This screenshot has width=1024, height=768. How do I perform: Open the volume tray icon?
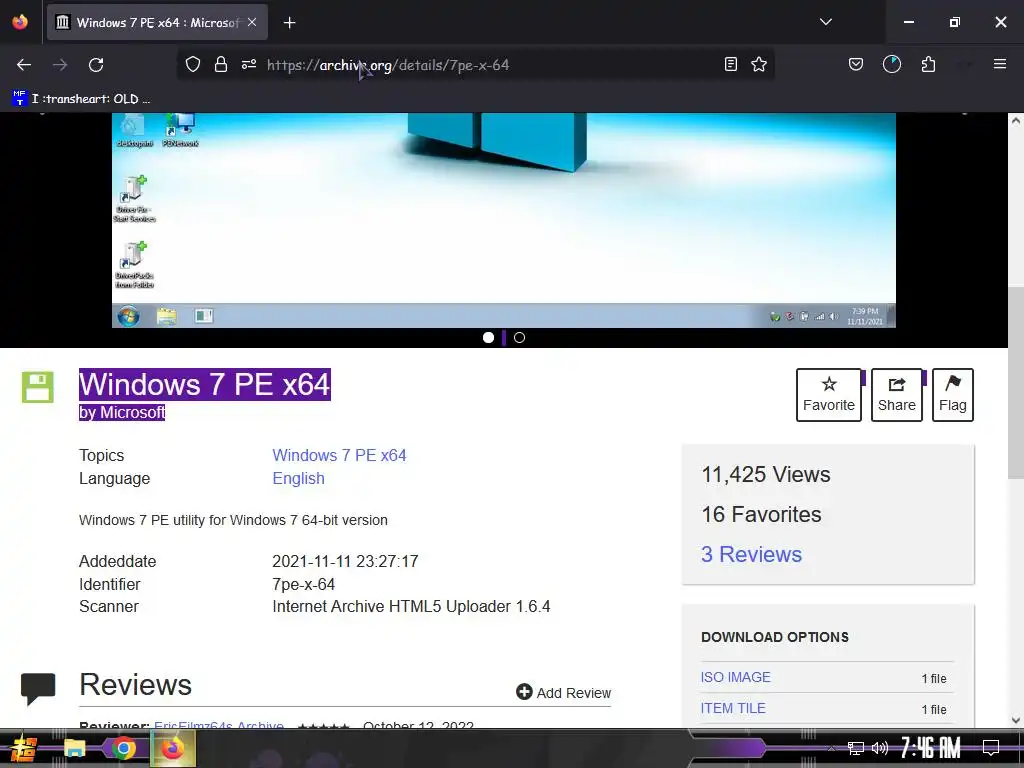tap(880, 748)
